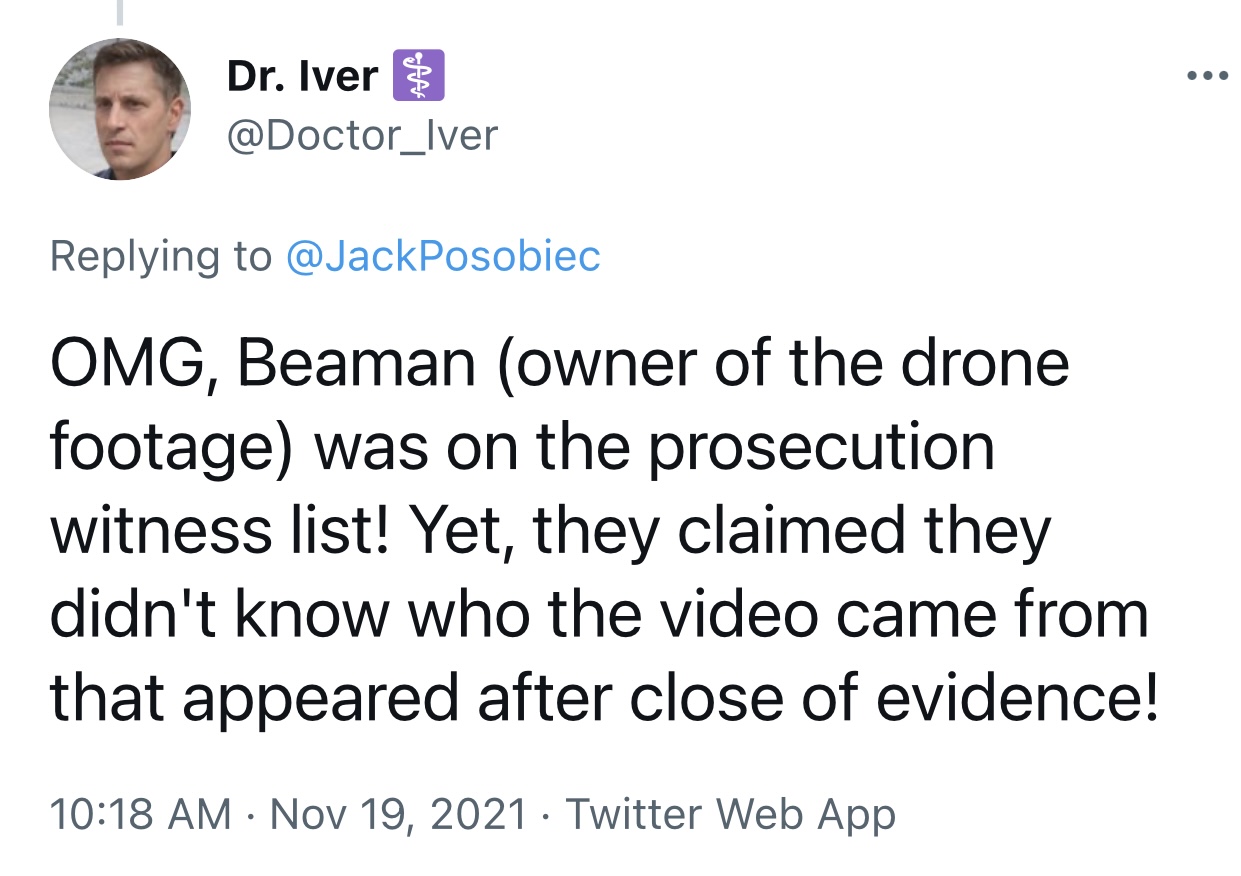Viewport: 1241px width, 876px height.
Task: Open the Twitter Web App source link
Action: (x=730, y=814)
